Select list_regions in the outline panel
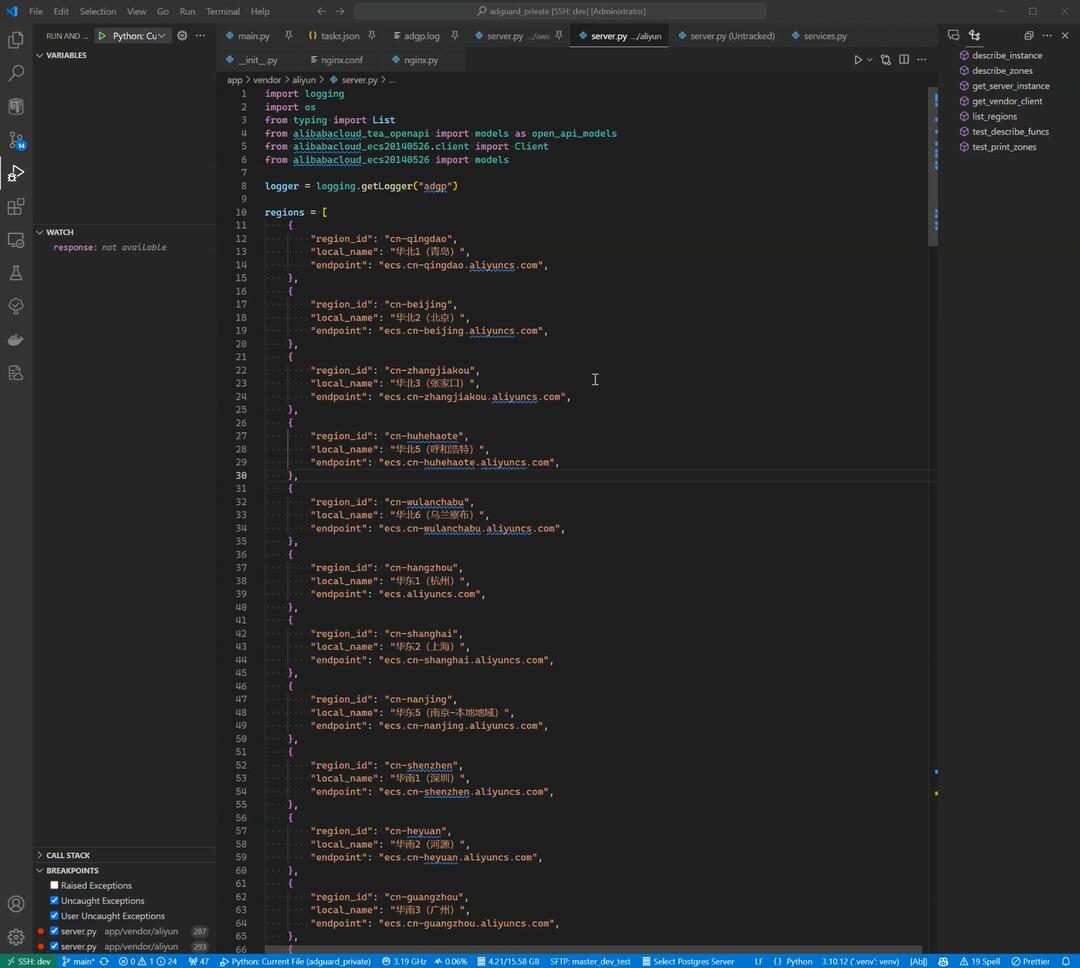The width and height of the screenshot is (1080, 968). click(994, 116)
